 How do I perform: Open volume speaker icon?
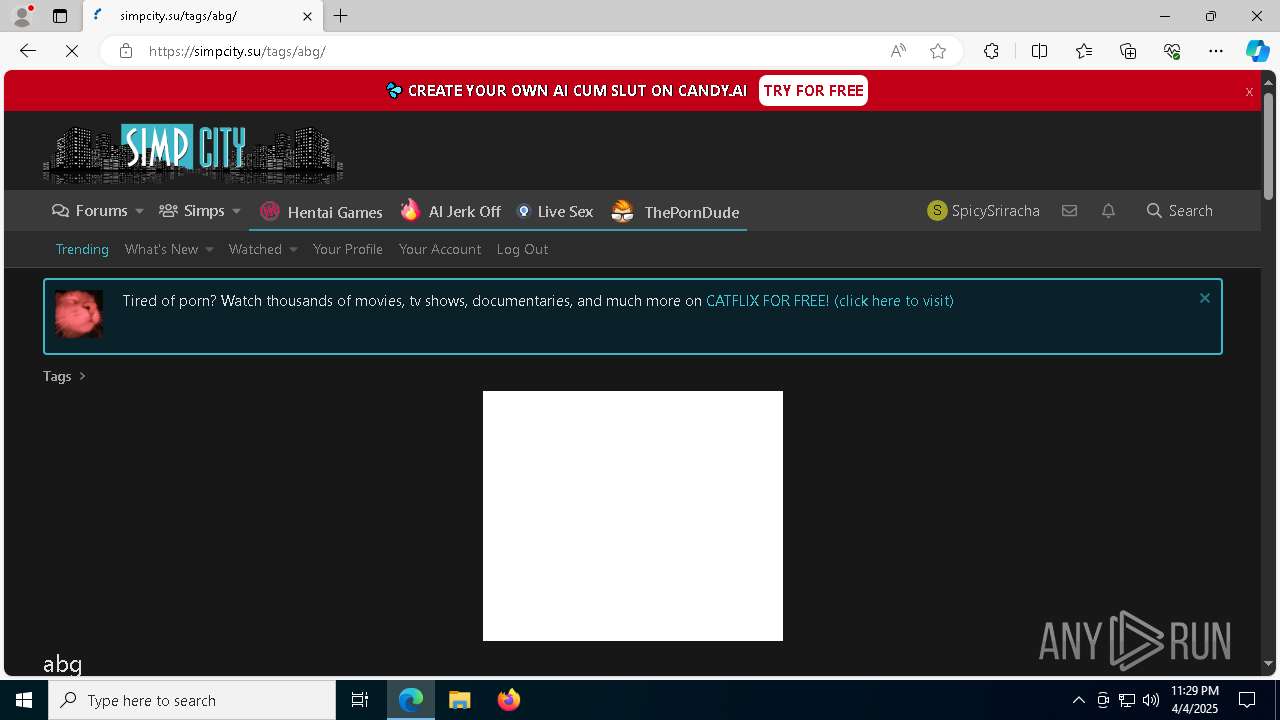point(1150,700)
